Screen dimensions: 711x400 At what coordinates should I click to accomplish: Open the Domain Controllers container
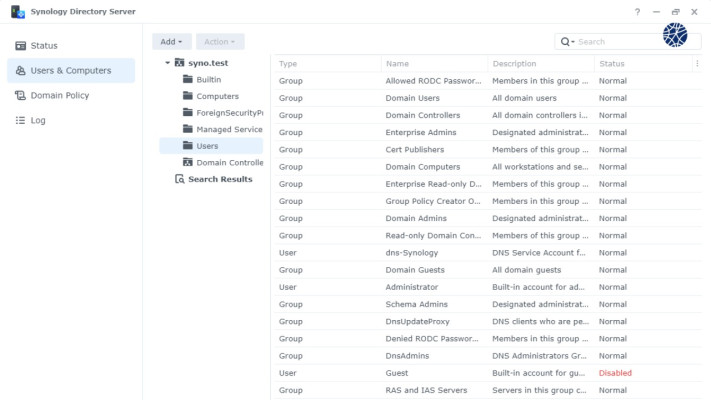click(229, 163)
